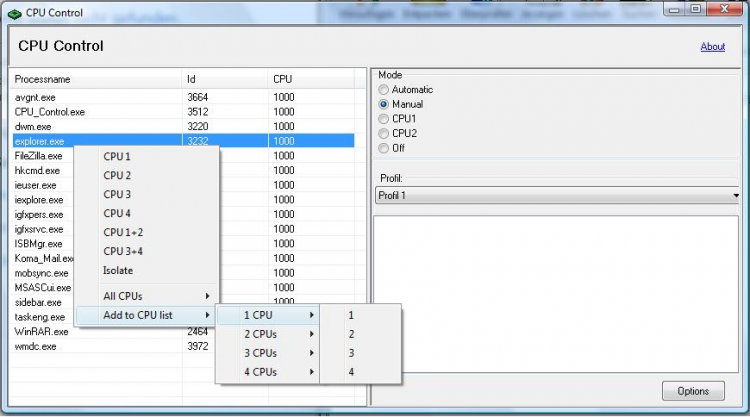Choose CPU 1 from context menu

pos(147,156)
